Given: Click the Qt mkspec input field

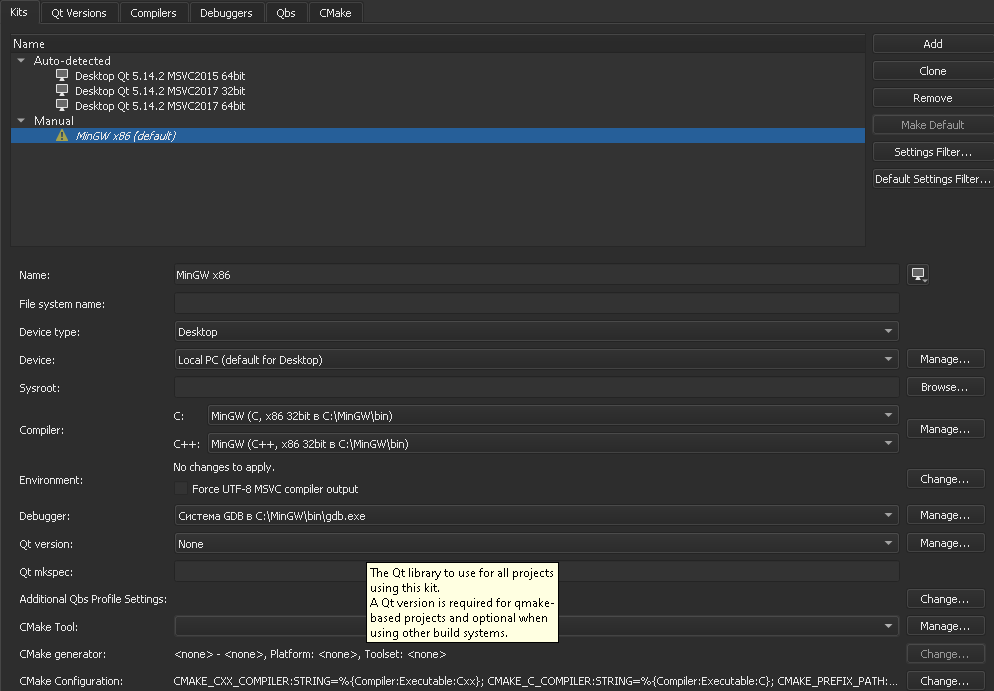Looking at the screenshot, I should pos(536,571).
